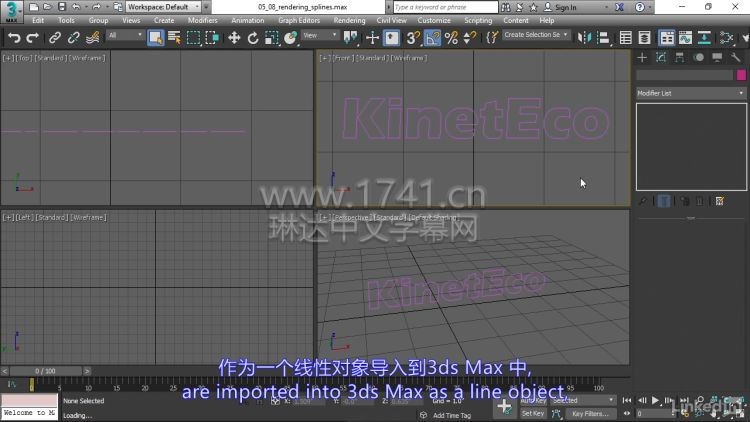The height and width of the screenshot is (422, 750).
Task: Toggle Set Key mode
Action: click(533, 413)
